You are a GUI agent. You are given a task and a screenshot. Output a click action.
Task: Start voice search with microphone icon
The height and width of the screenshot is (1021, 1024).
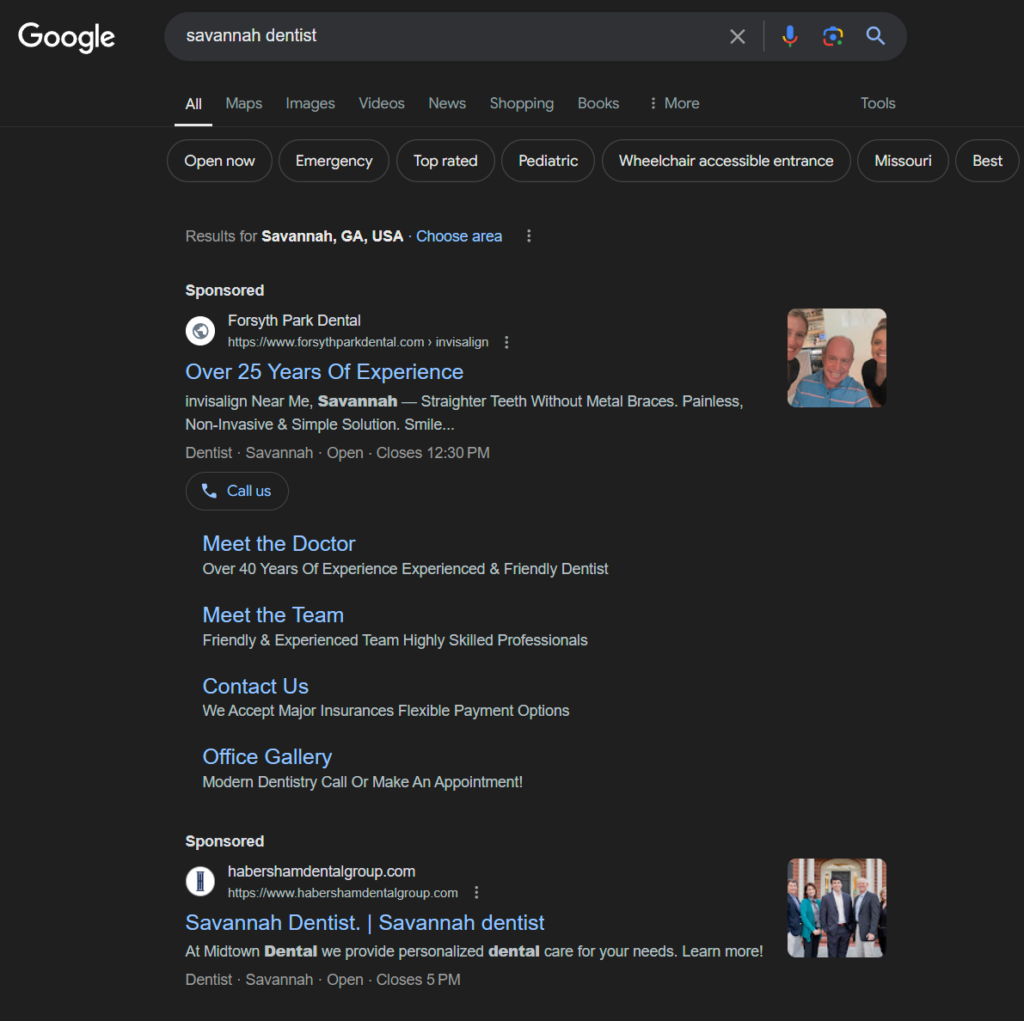(790, 37)
